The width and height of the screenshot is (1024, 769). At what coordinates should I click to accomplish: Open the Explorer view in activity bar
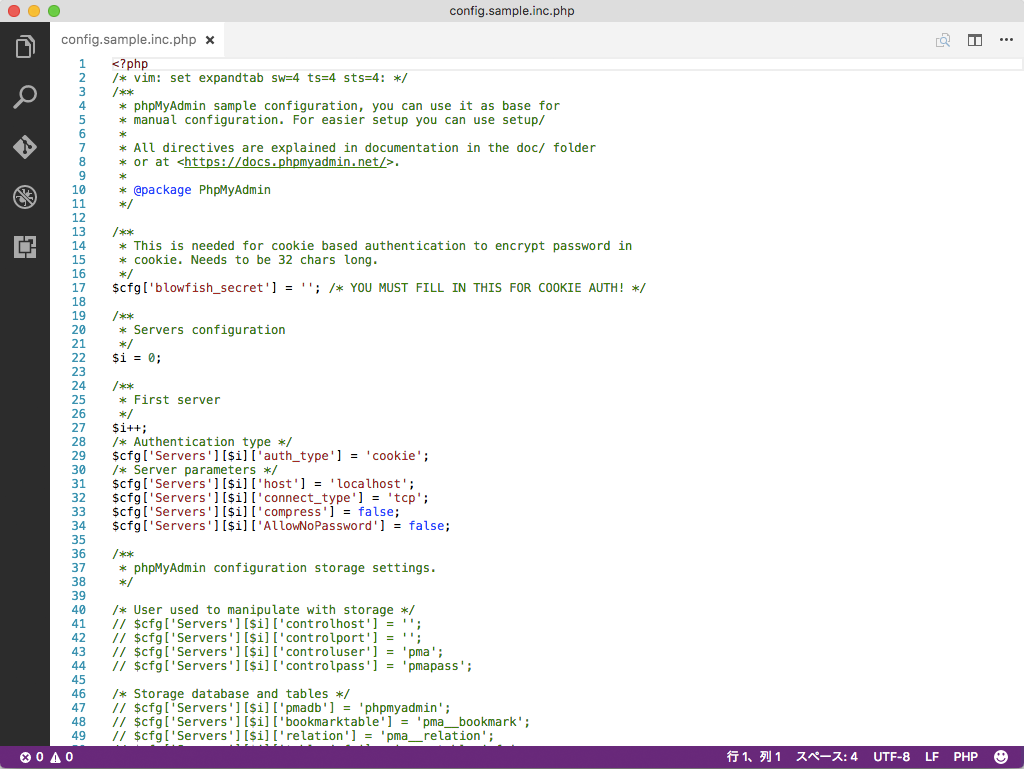(25, 46)
